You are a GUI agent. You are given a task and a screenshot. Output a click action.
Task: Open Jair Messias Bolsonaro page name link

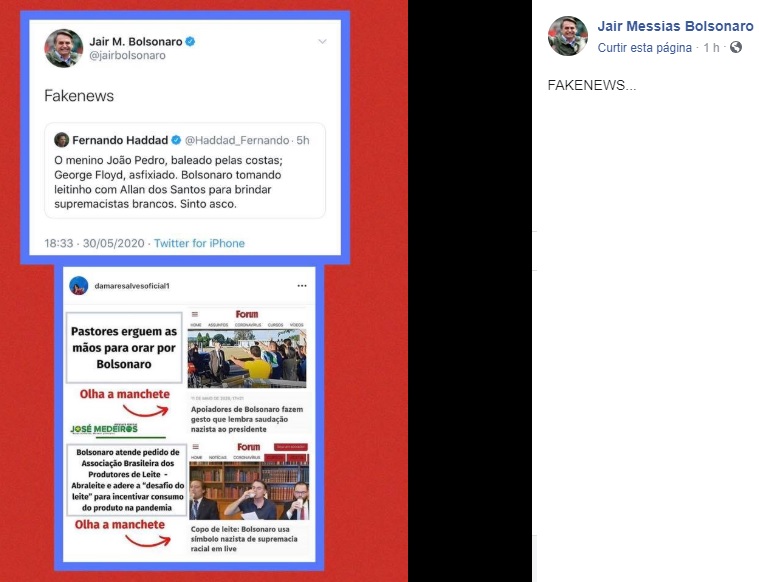pos(675,26)
